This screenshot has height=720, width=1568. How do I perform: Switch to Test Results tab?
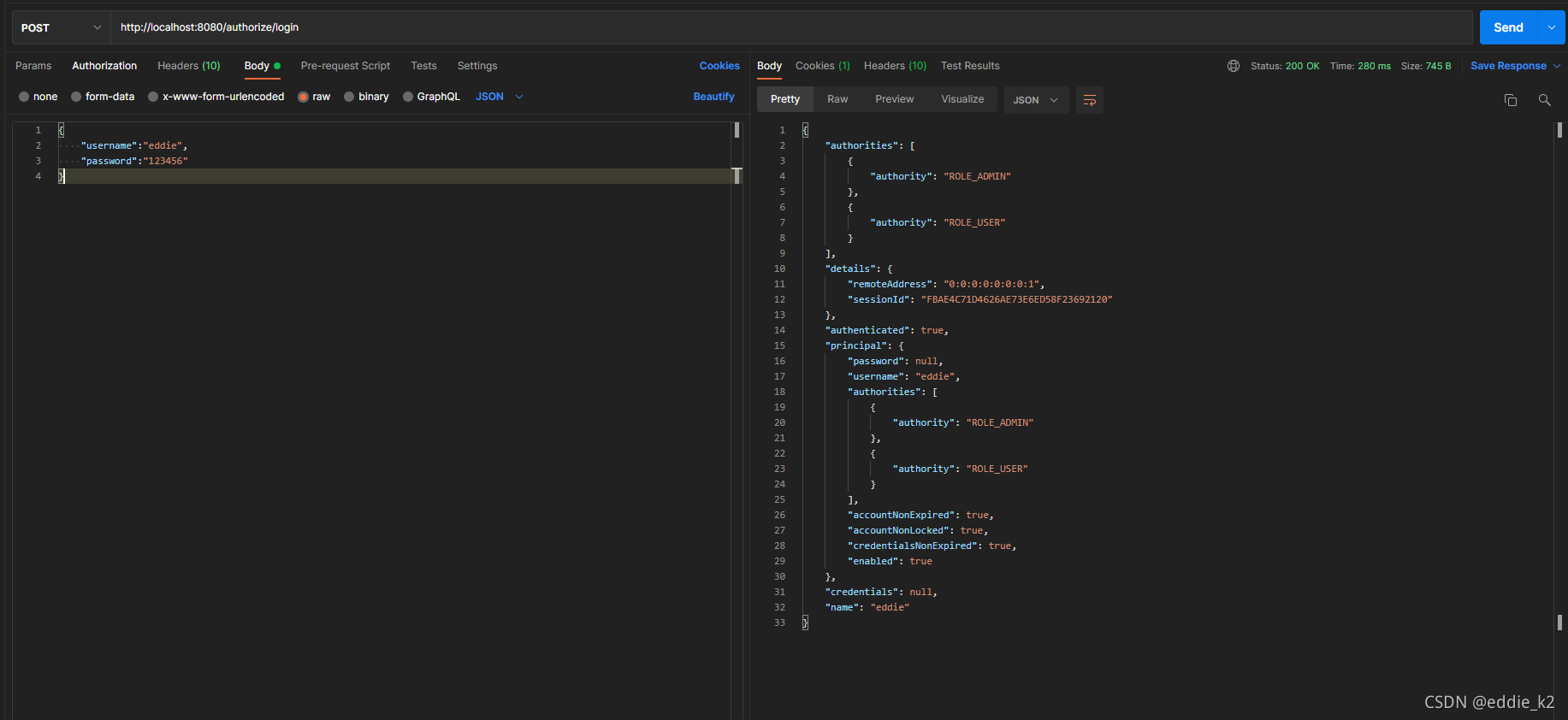pos(970,66)
